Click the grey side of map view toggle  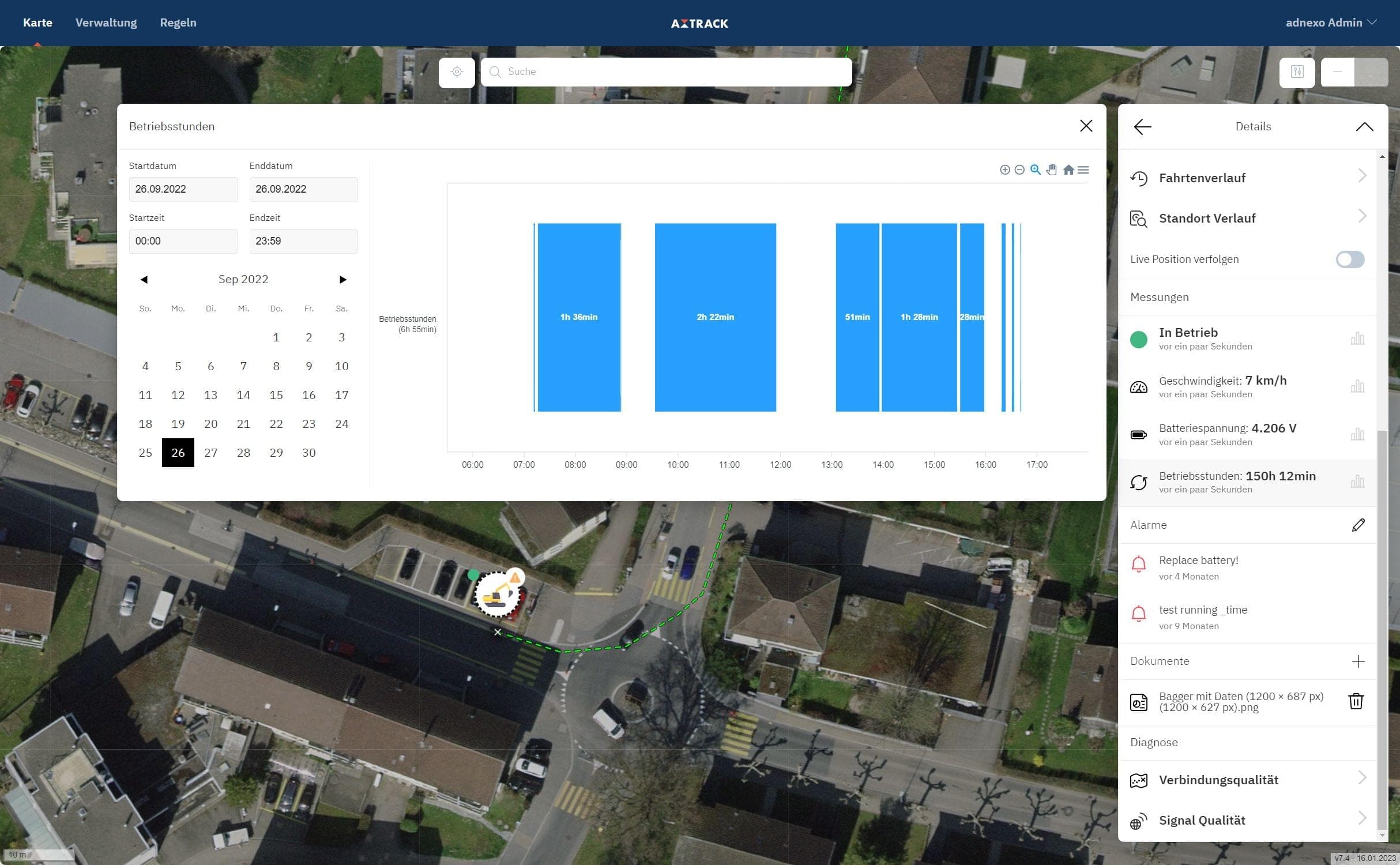click(x=1371, y=72)
